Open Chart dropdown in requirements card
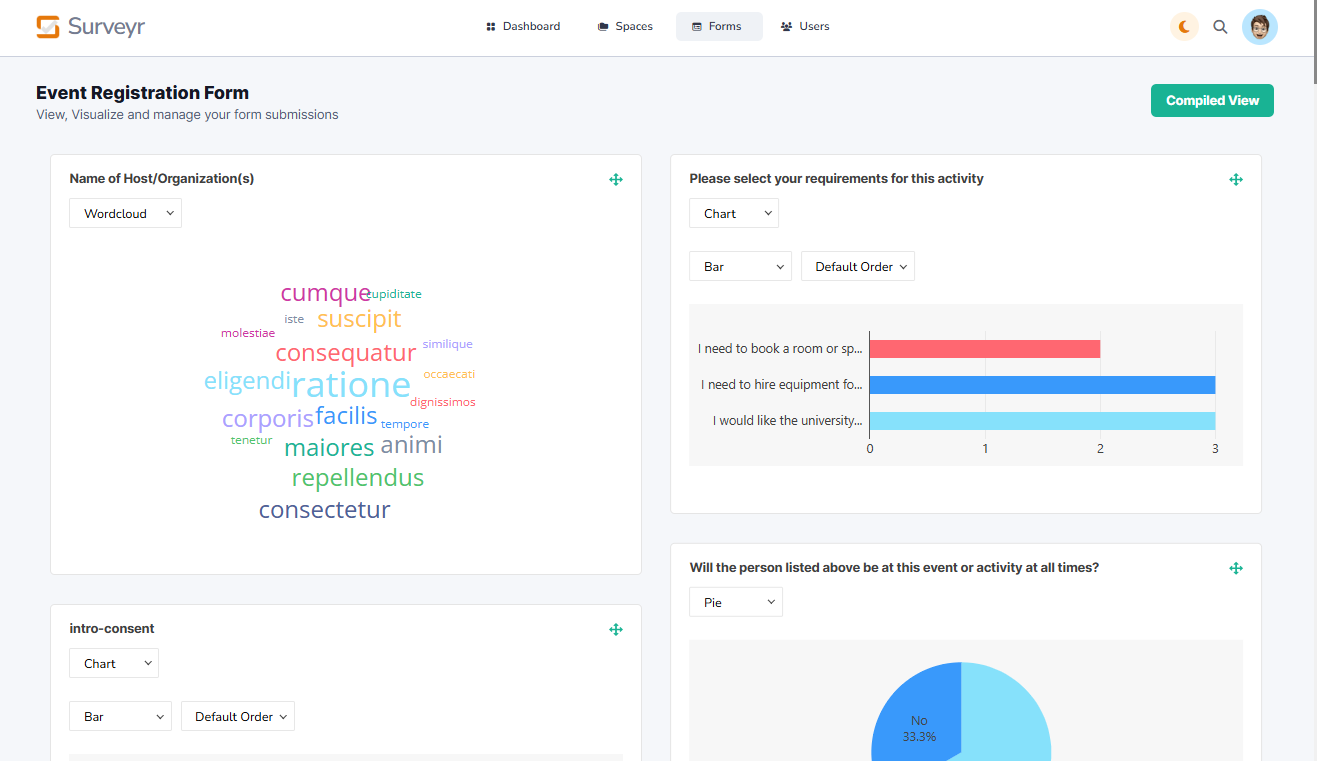The height and width of the screenshot is (761, 1317). pos(733,214)
